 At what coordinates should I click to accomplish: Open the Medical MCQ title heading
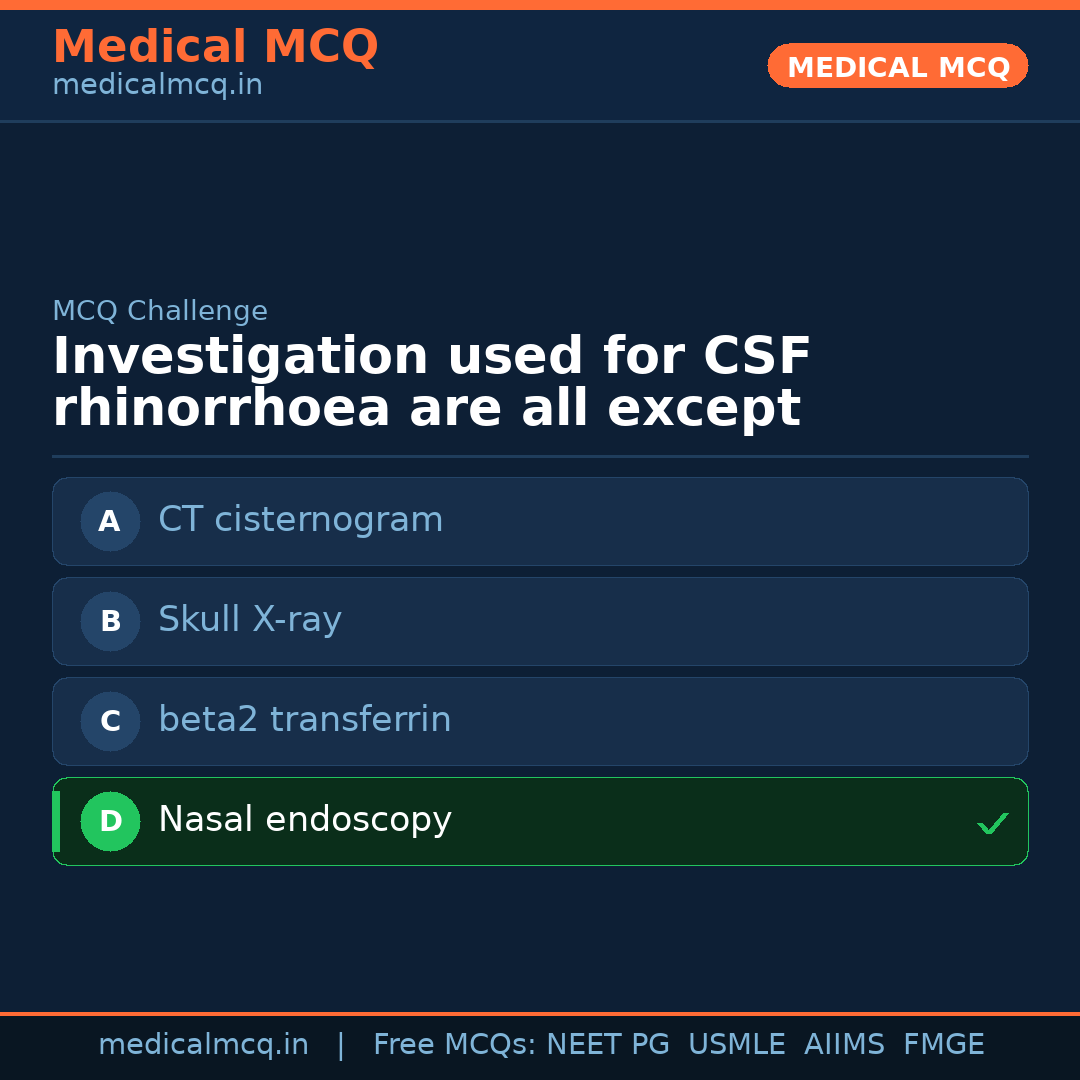click(x=215, y=47)
